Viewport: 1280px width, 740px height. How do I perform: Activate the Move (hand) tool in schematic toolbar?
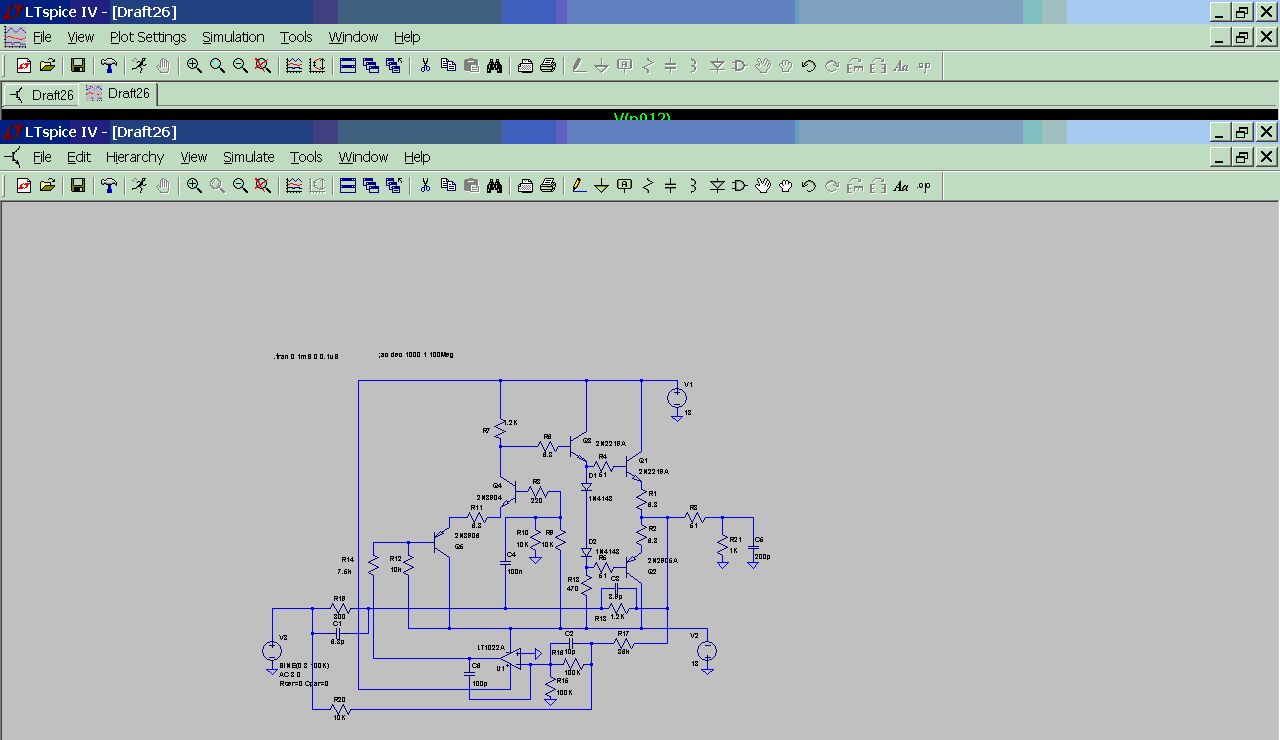(763, 186)
